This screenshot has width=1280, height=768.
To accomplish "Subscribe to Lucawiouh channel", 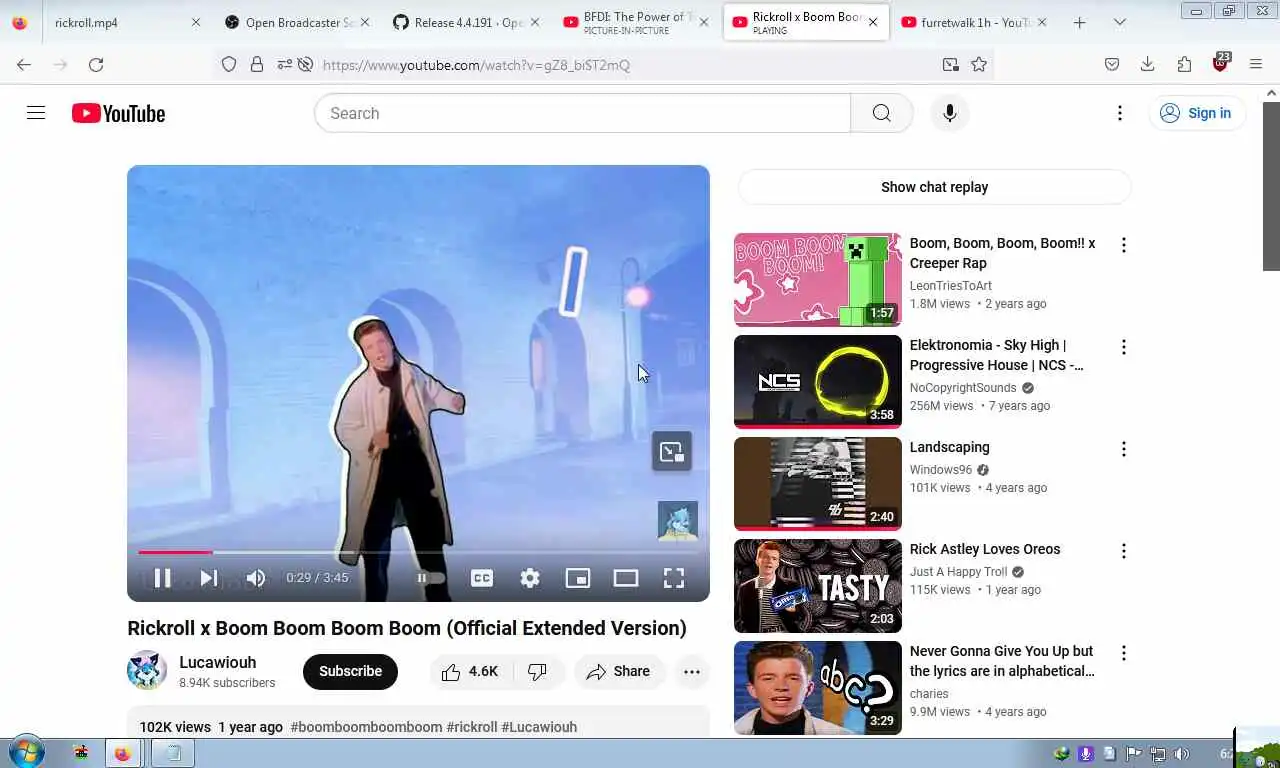I will point(350,671).
